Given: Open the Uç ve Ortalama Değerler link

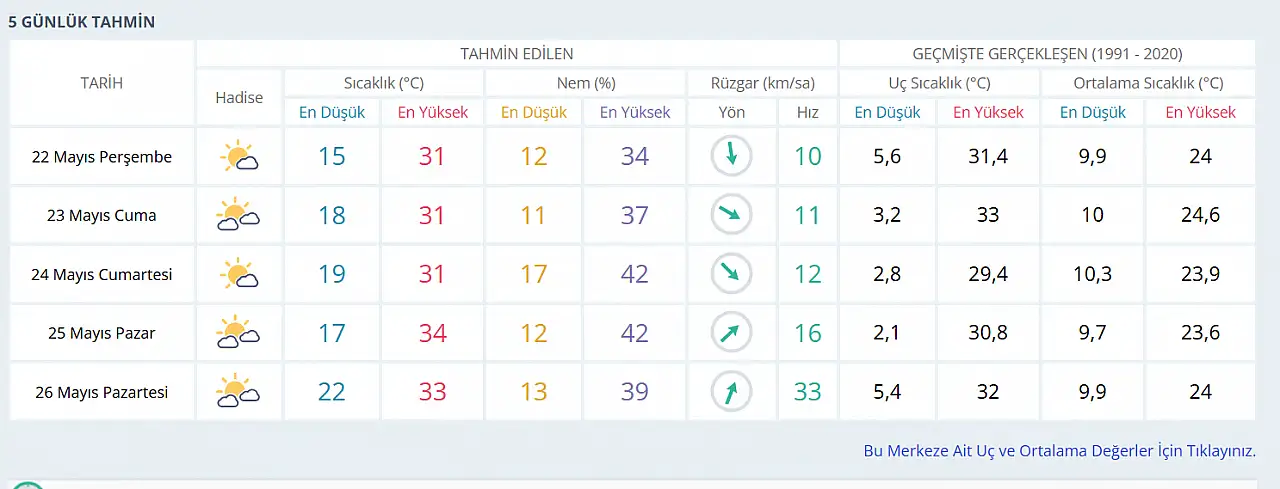Looking at the screenshot, I should click(x=1060, y=451).
